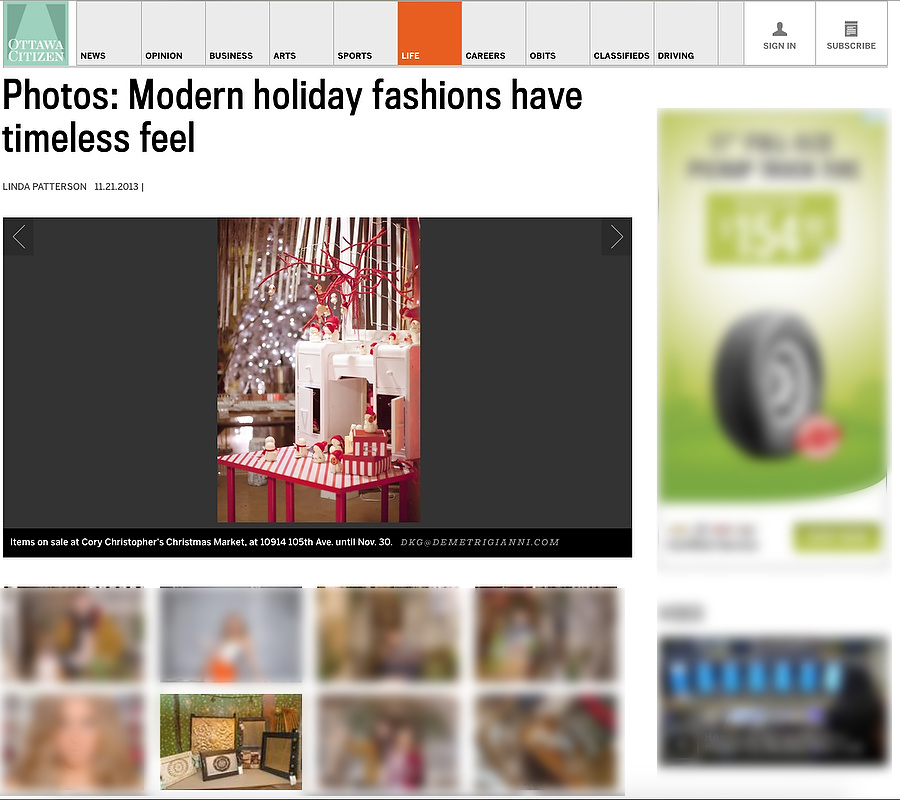Click the Subscribe newspaper icon

coord(851,29)
